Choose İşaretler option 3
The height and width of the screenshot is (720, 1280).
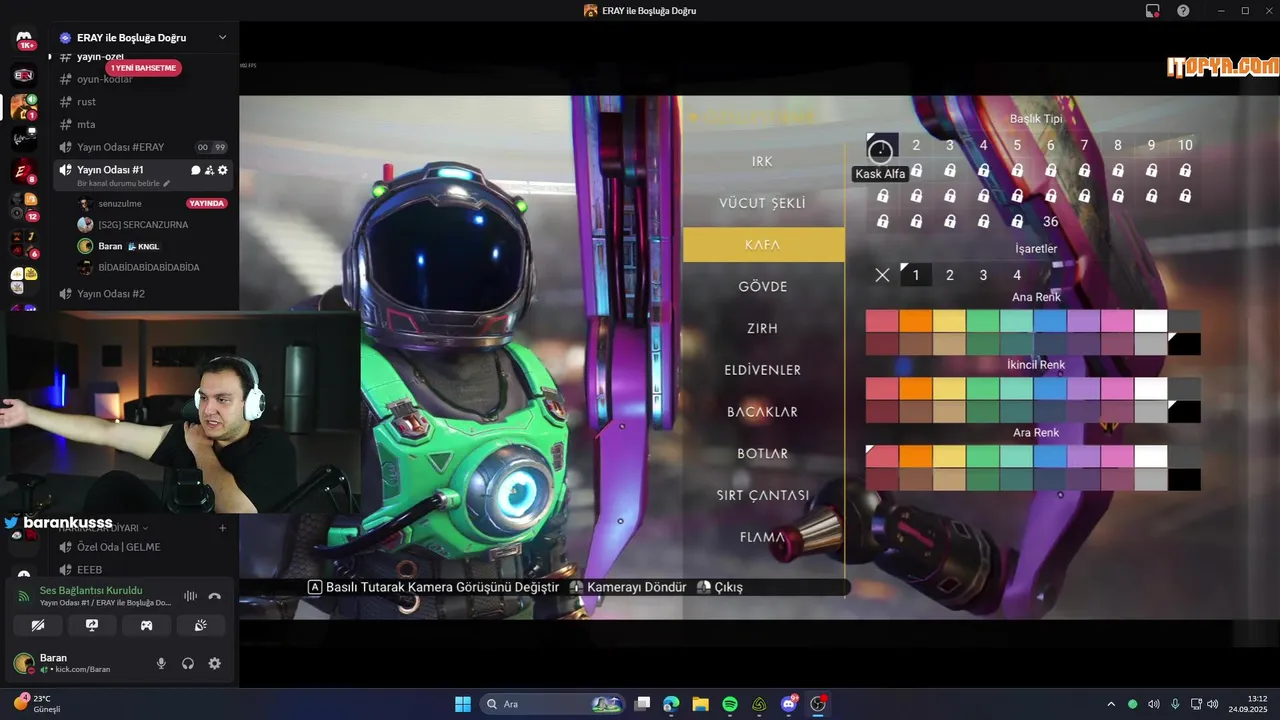click(983, 275)
